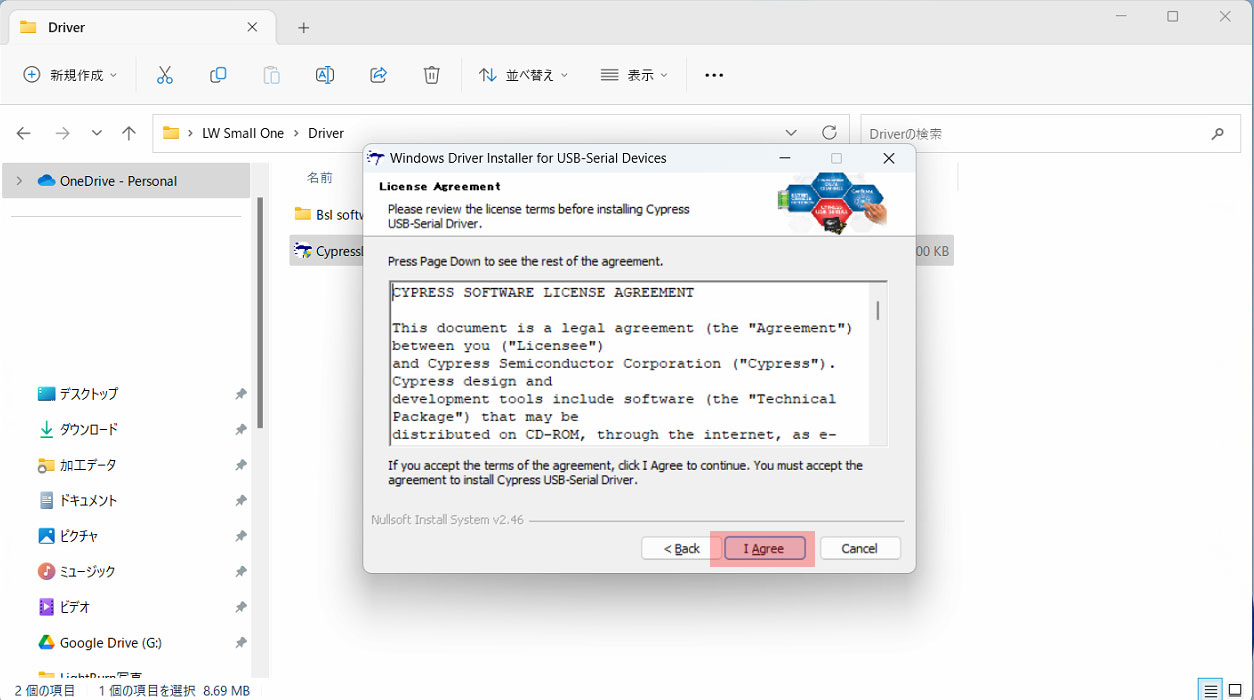This screenshot has height=700, width=1254.
Task: Open the 表示 view dropdown
Action: [633, 75]
